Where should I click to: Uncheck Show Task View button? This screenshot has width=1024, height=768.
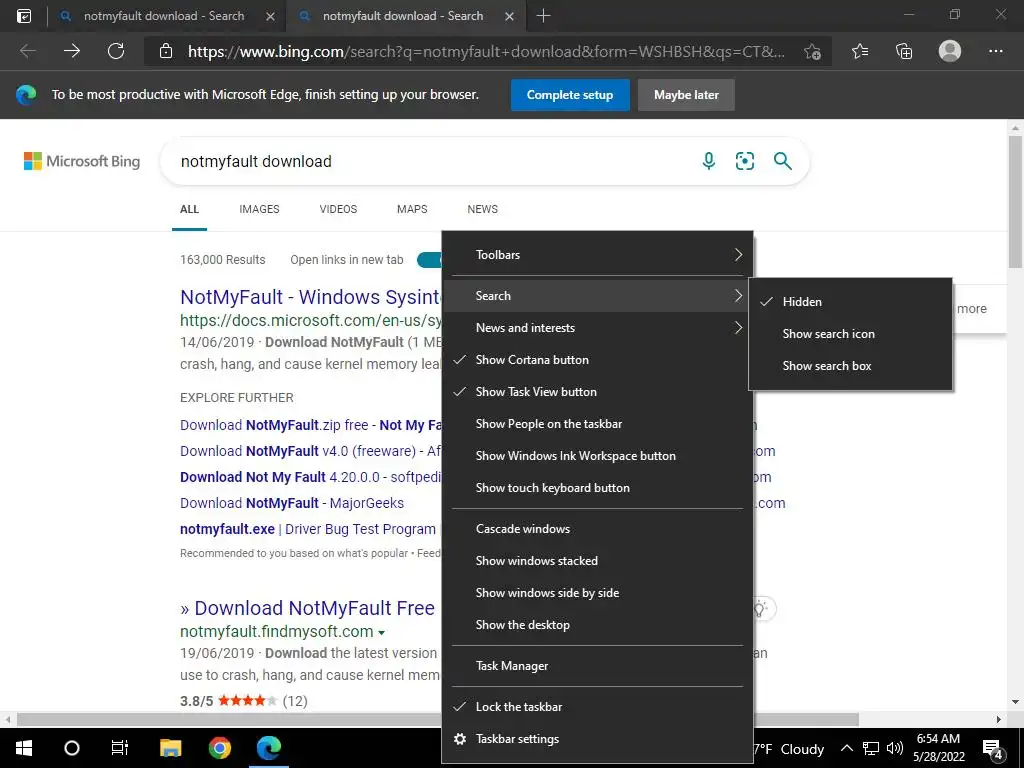[x=598, y=392]
